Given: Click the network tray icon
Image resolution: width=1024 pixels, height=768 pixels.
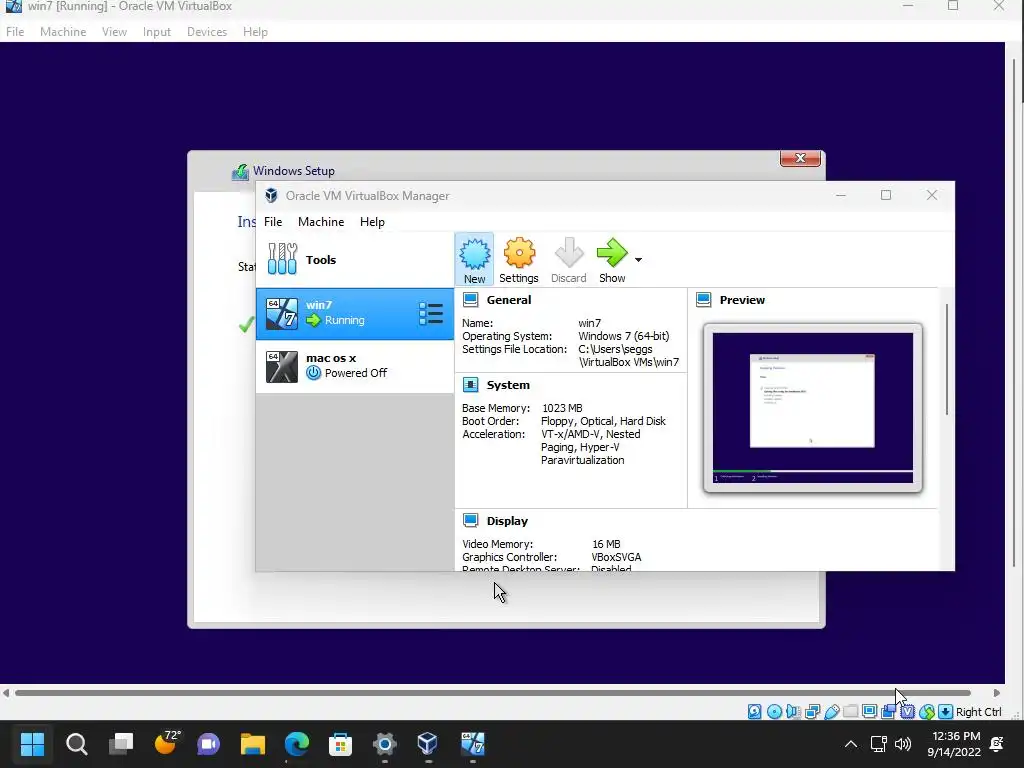Looking at the screenshot, I should click(x=879, y=744).
